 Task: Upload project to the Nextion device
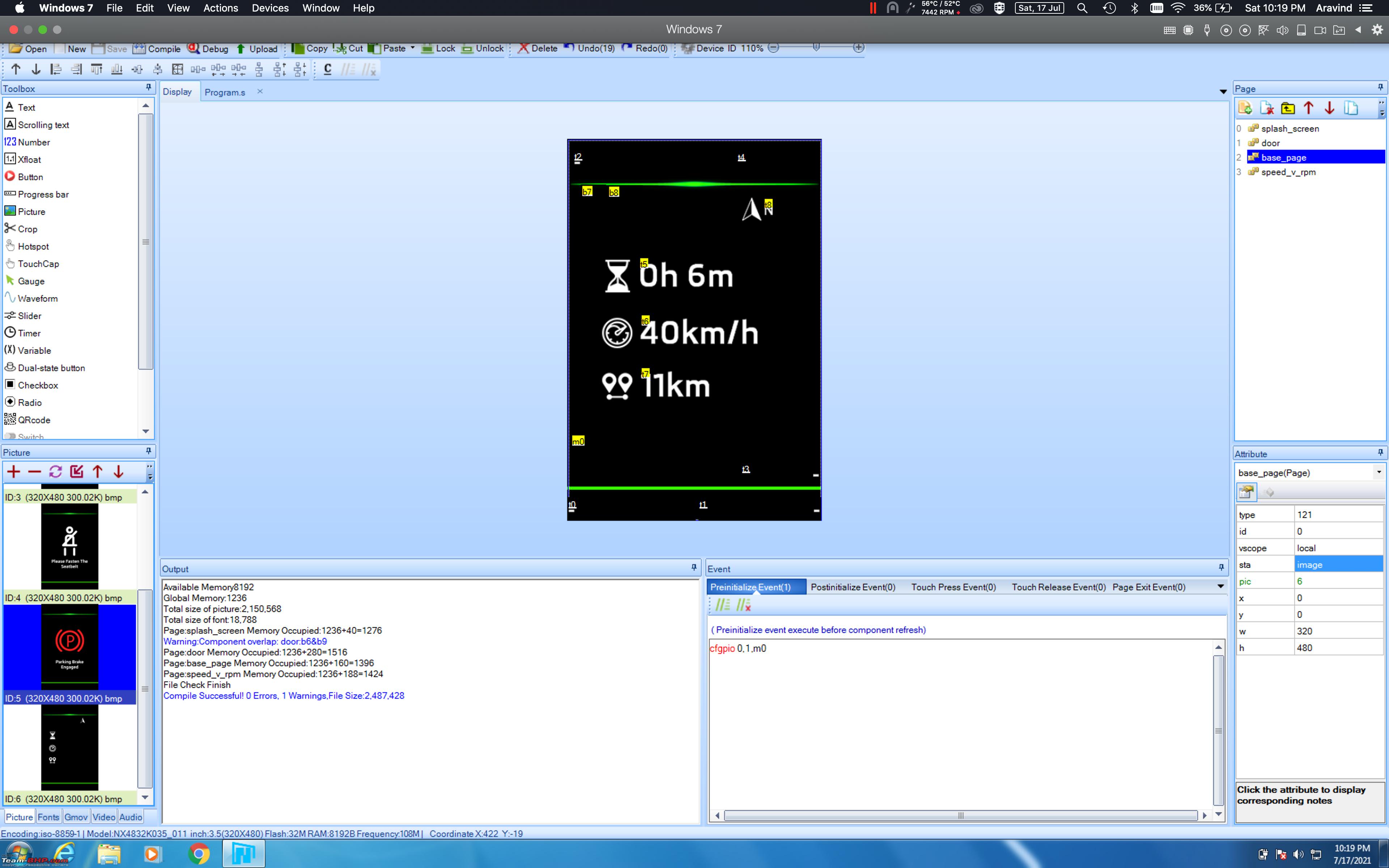pos(257,49)
